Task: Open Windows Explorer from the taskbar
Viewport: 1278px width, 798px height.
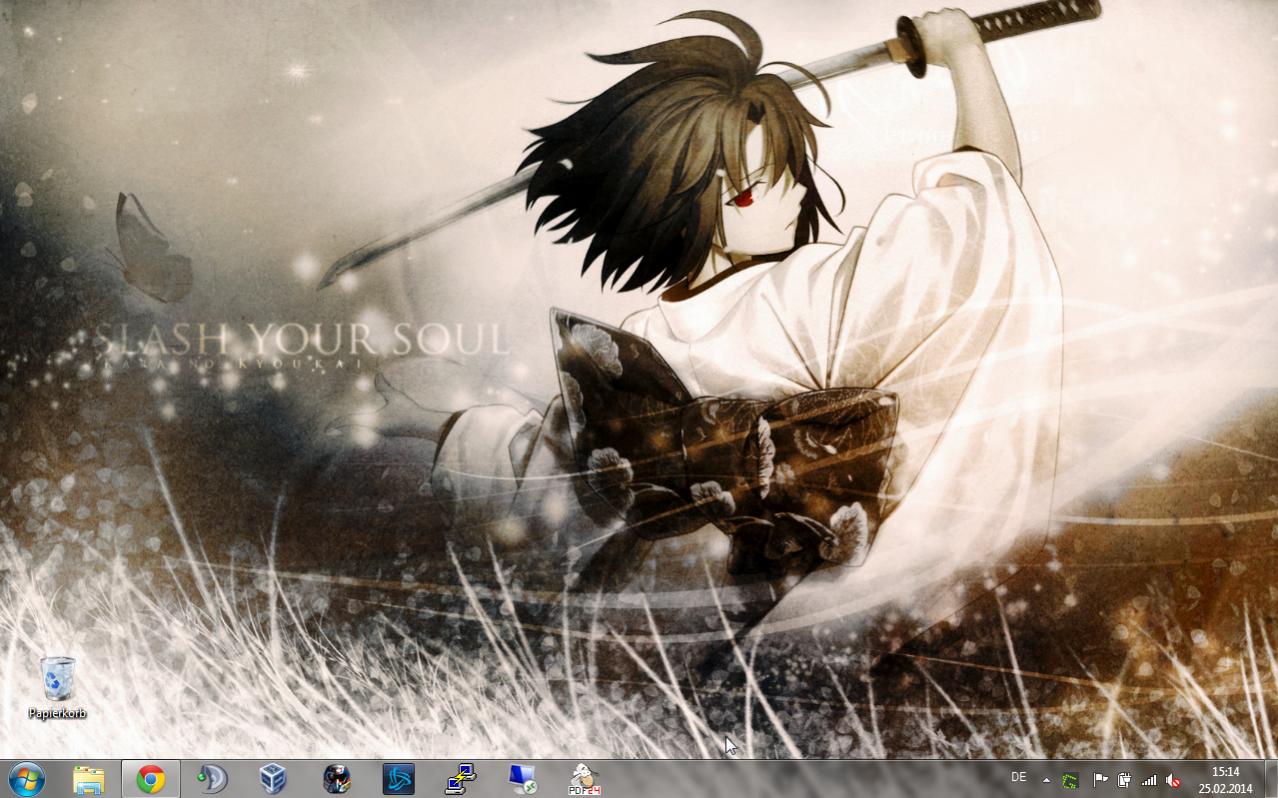Action: click(88, 779)
